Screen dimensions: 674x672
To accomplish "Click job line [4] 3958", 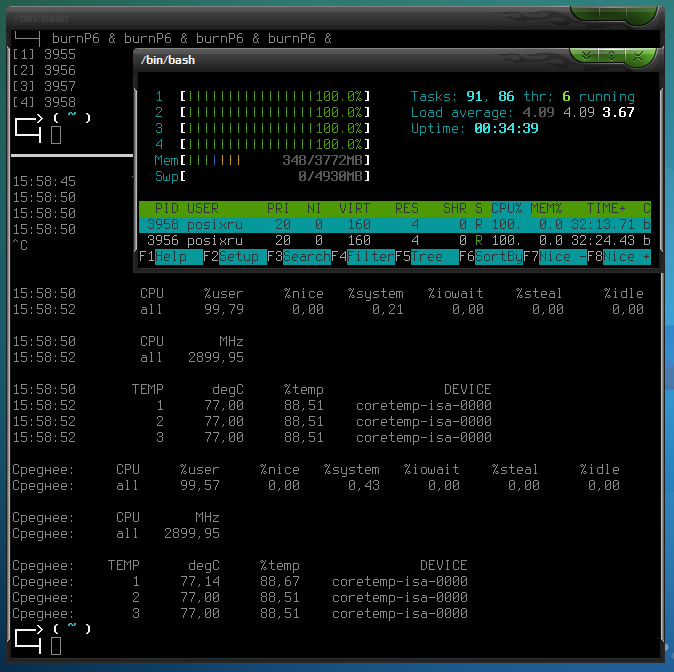I will (44, 102).
